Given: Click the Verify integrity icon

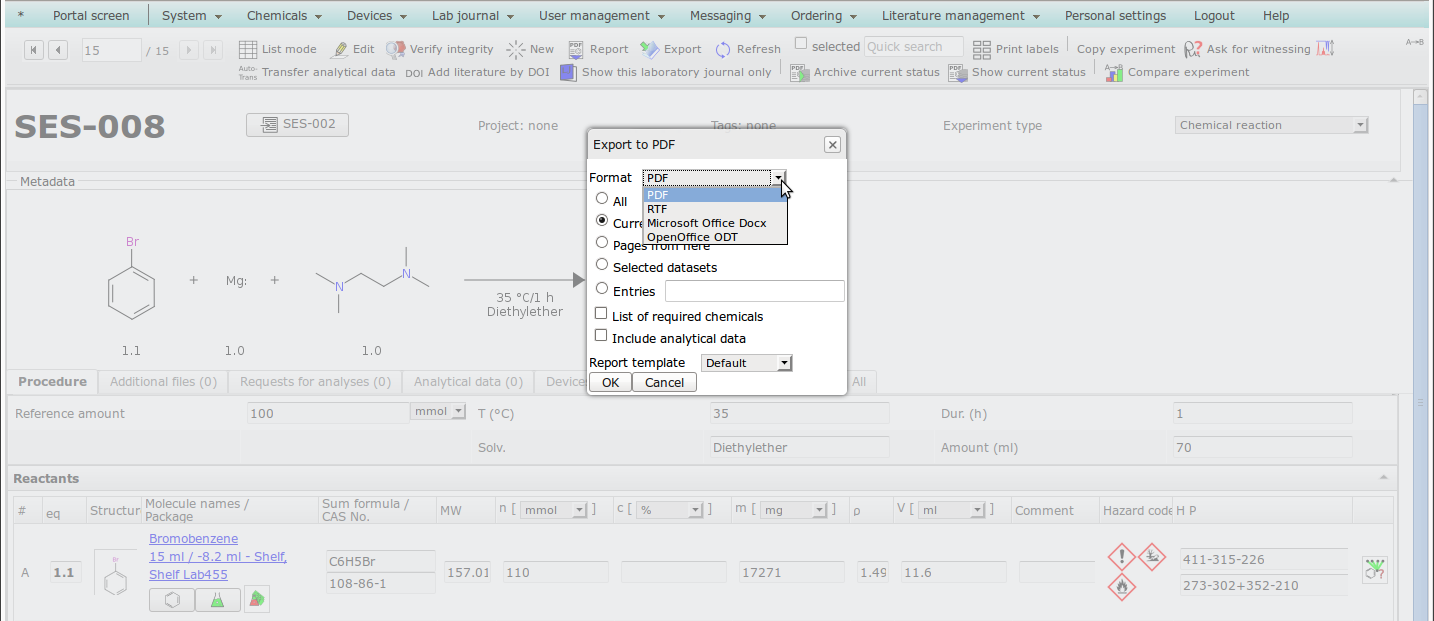Looking at the screenshot, I should [395, 49].
